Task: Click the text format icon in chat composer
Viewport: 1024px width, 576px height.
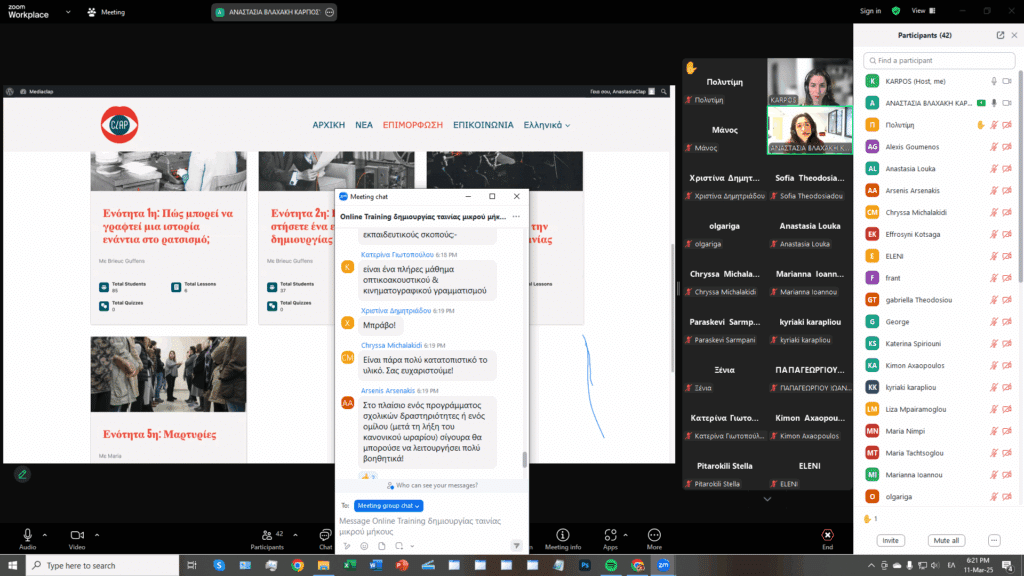Action: pyautogui.click(x=347, y=546)
